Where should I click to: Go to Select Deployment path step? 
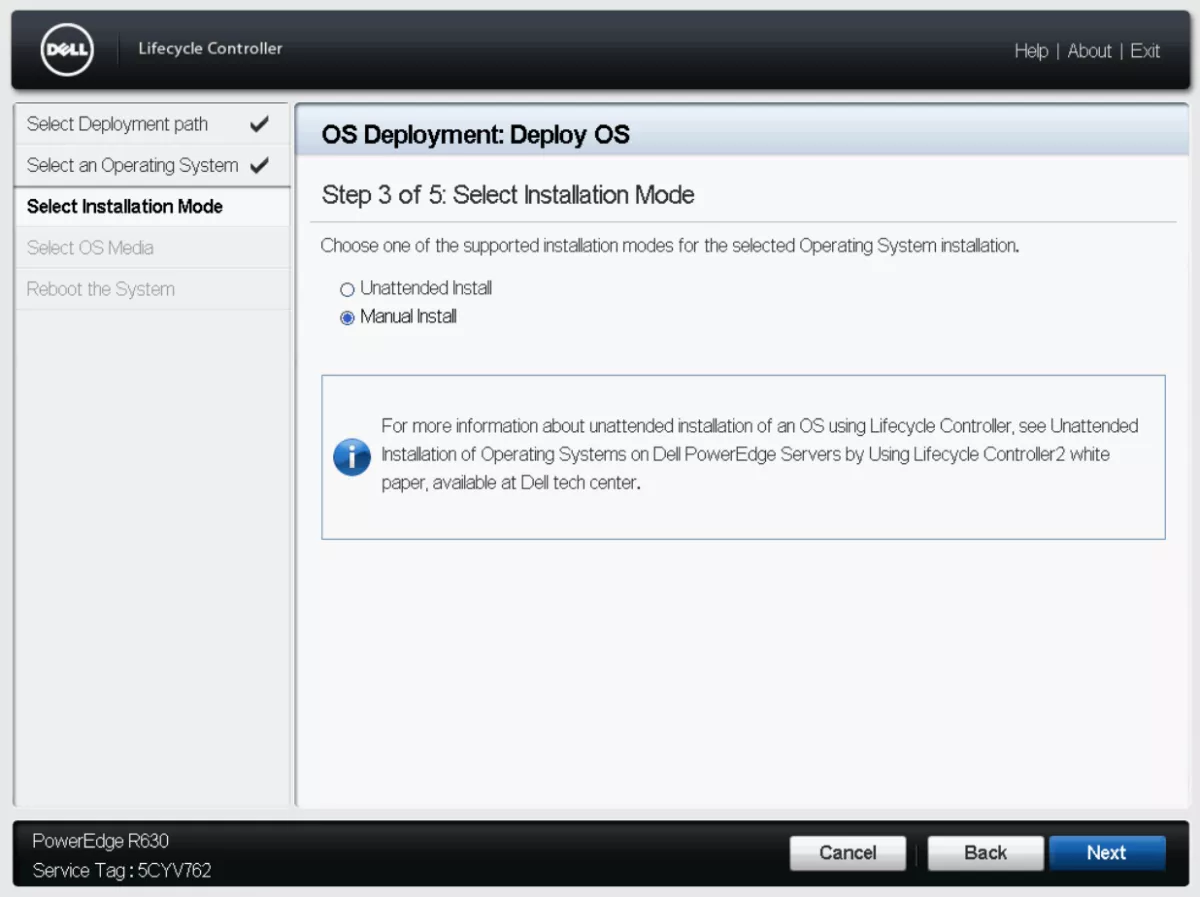152,124
